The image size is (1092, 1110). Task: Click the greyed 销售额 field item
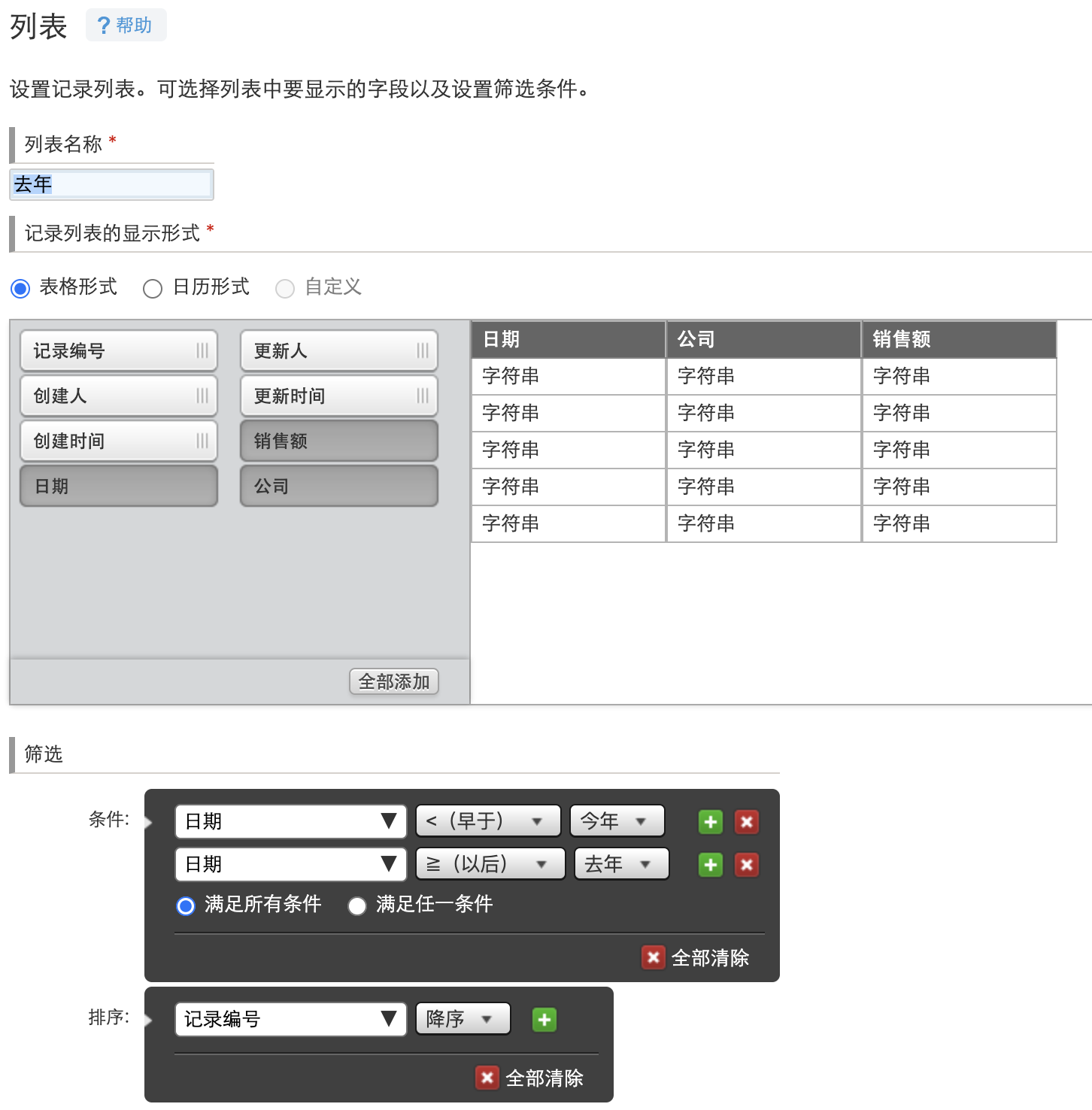(x=339, y=441)
